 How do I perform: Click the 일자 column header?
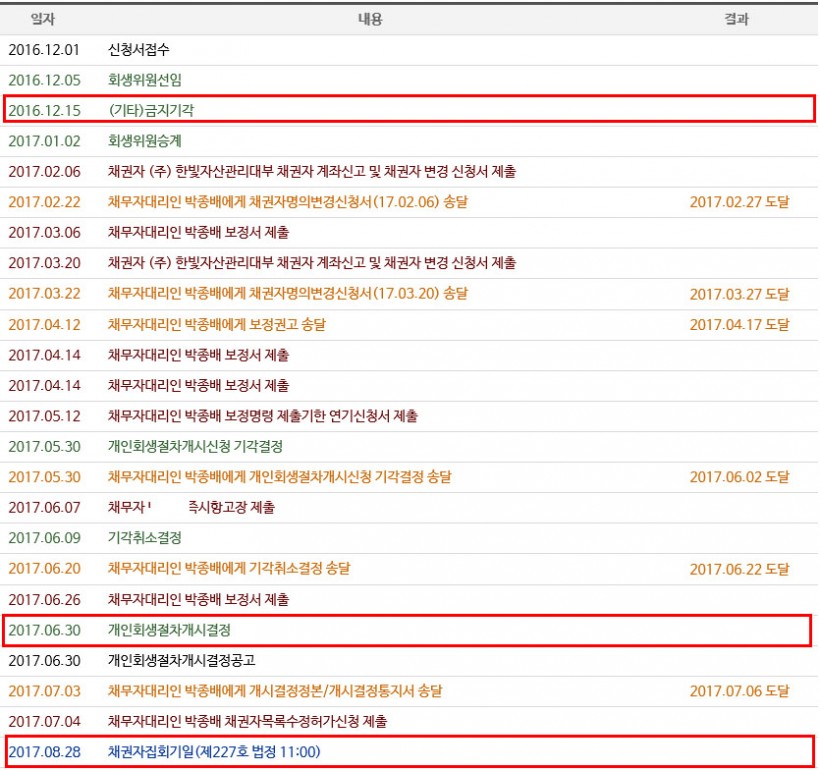click(x=42, y=19)
